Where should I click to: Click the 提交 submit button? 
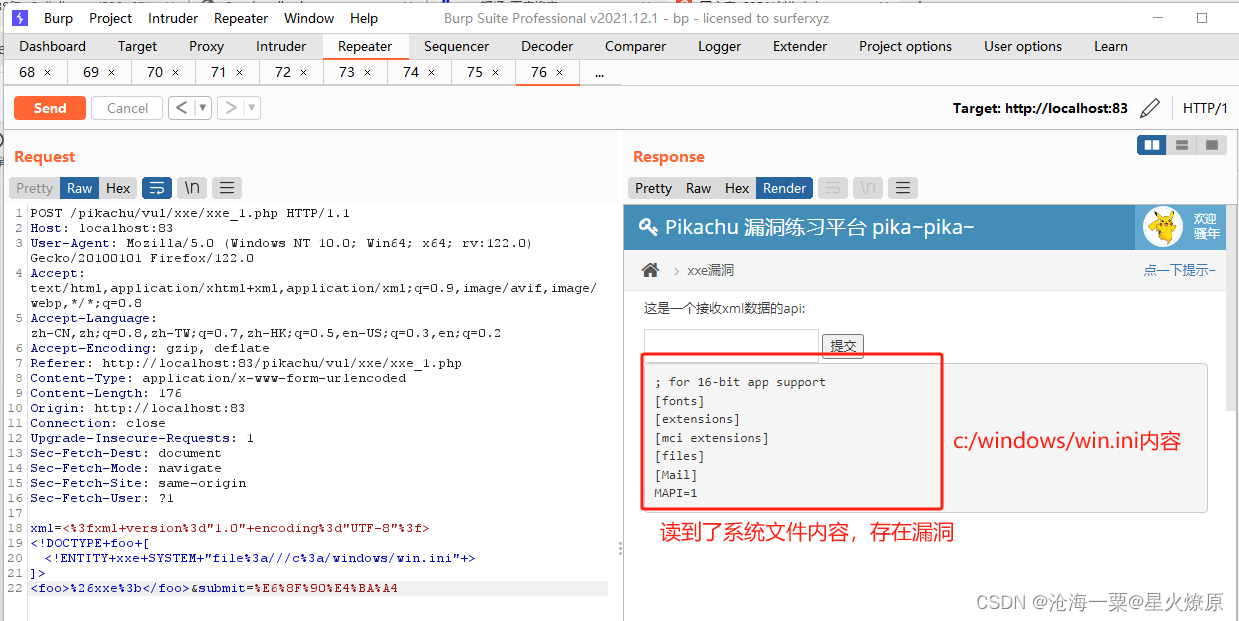tap(843, 346)
